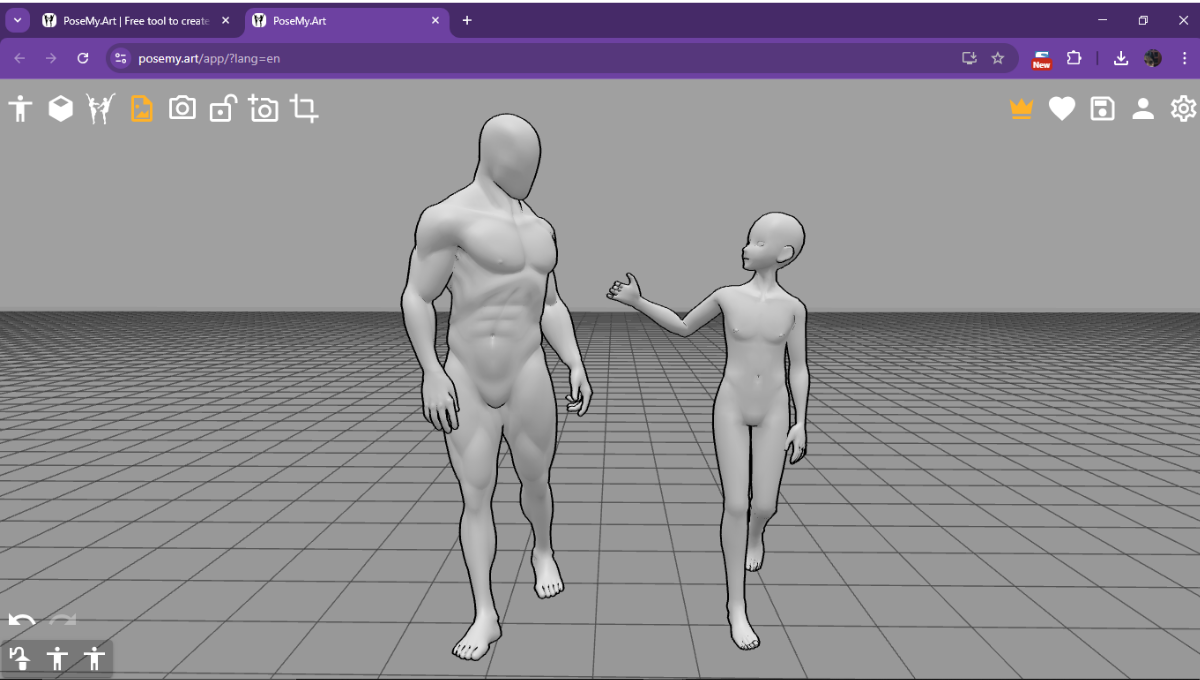The height and width of the screenshot is (680, 1200).
Task: Toggle the camera lock icon
Action: 222,108
